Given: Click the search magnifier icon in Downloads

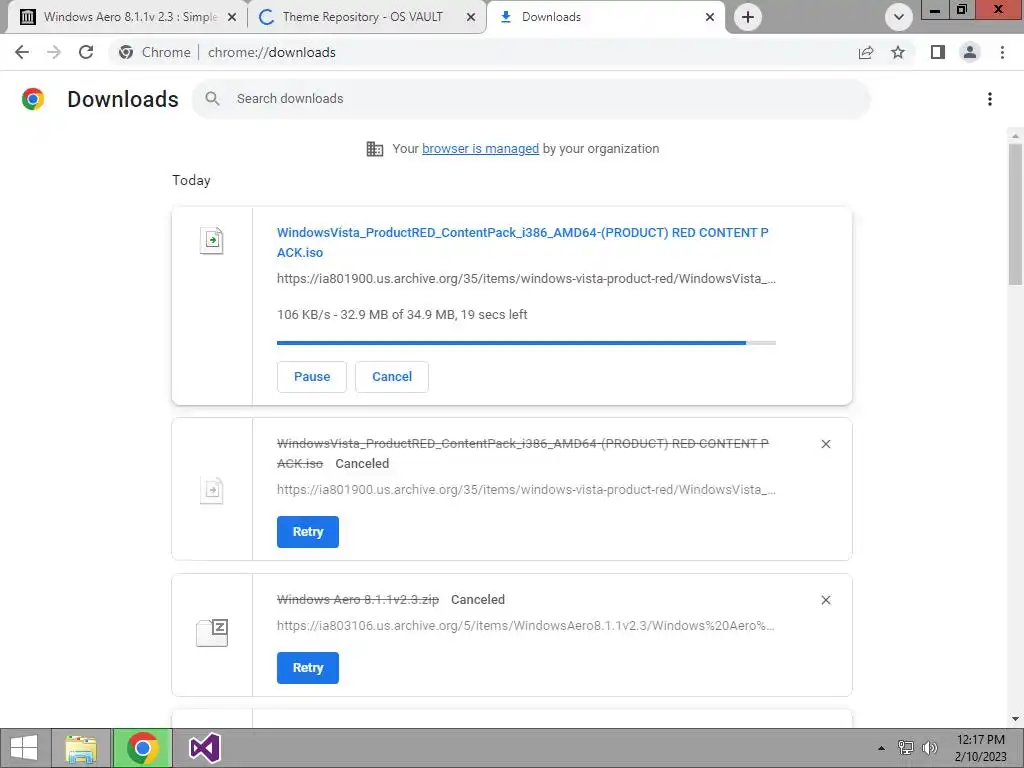Looking at the screenshot, I should pyautogui.click(x=212, y=99).
